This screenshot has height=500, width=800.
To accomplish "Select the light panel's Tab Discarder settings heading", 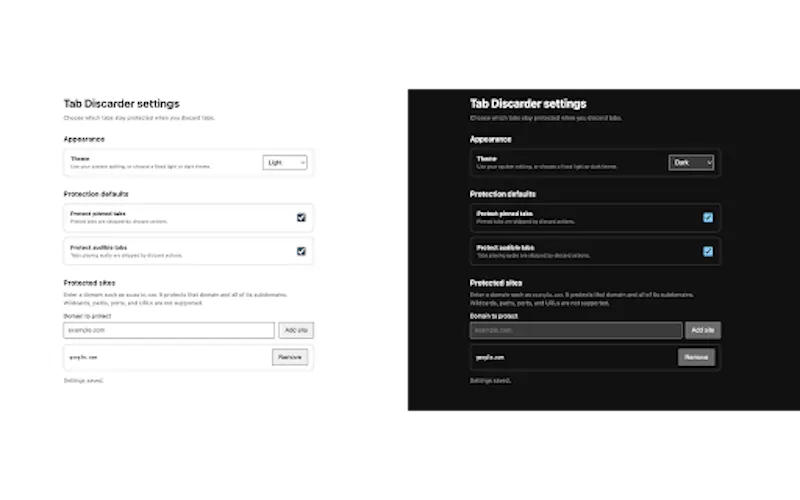I will [x=121, y=104].
